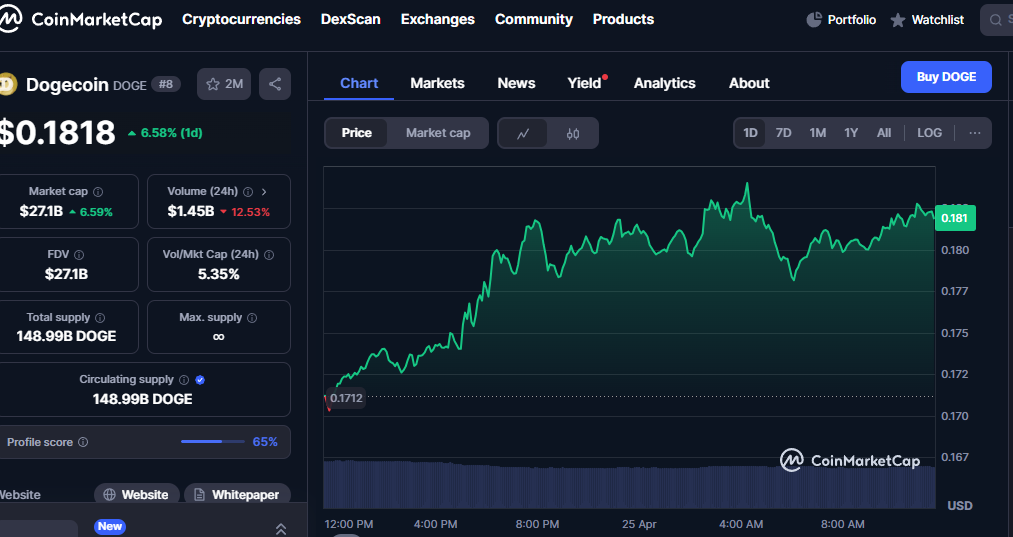Select 1Y time range
The height and width of the screenshot is (537, 1013).
851,133
